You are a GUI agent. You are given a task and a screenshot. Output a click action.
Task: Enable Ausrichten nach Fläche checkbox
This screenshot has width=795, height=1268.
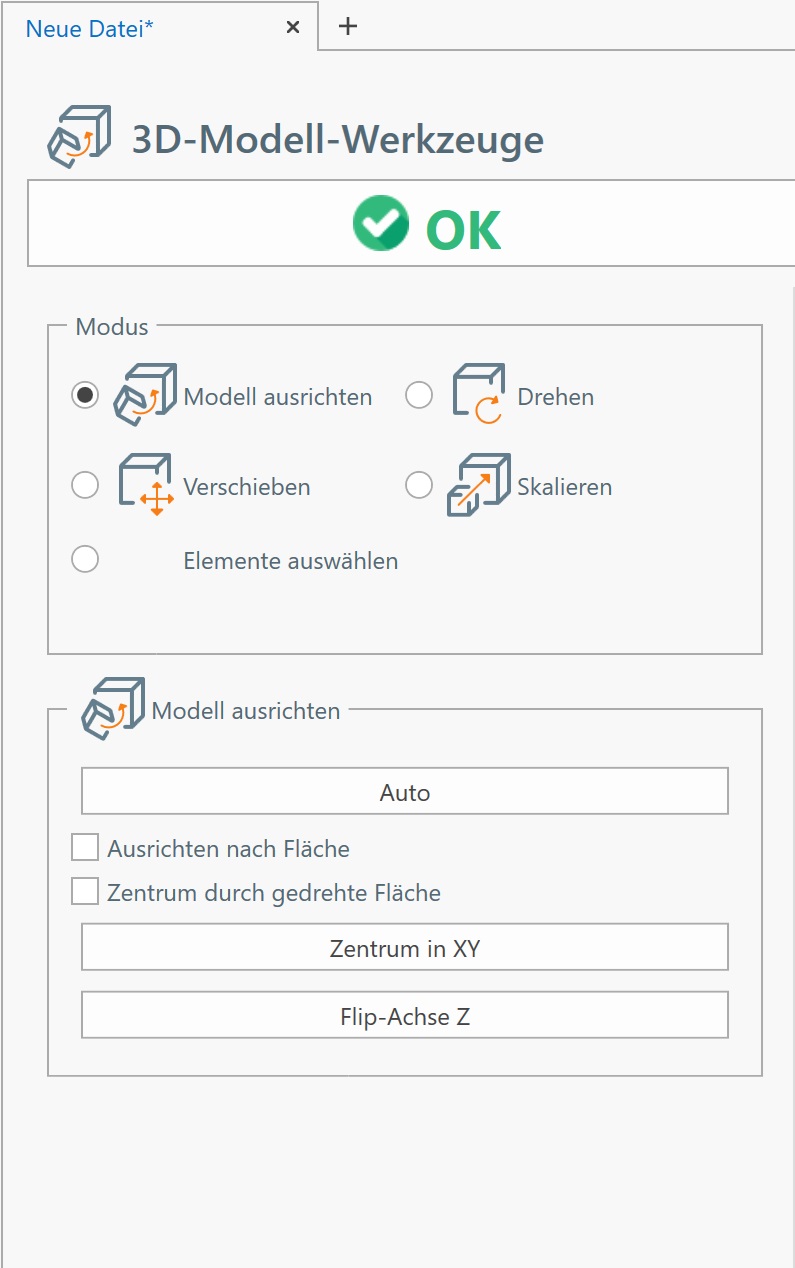click(x=85, y=848)
